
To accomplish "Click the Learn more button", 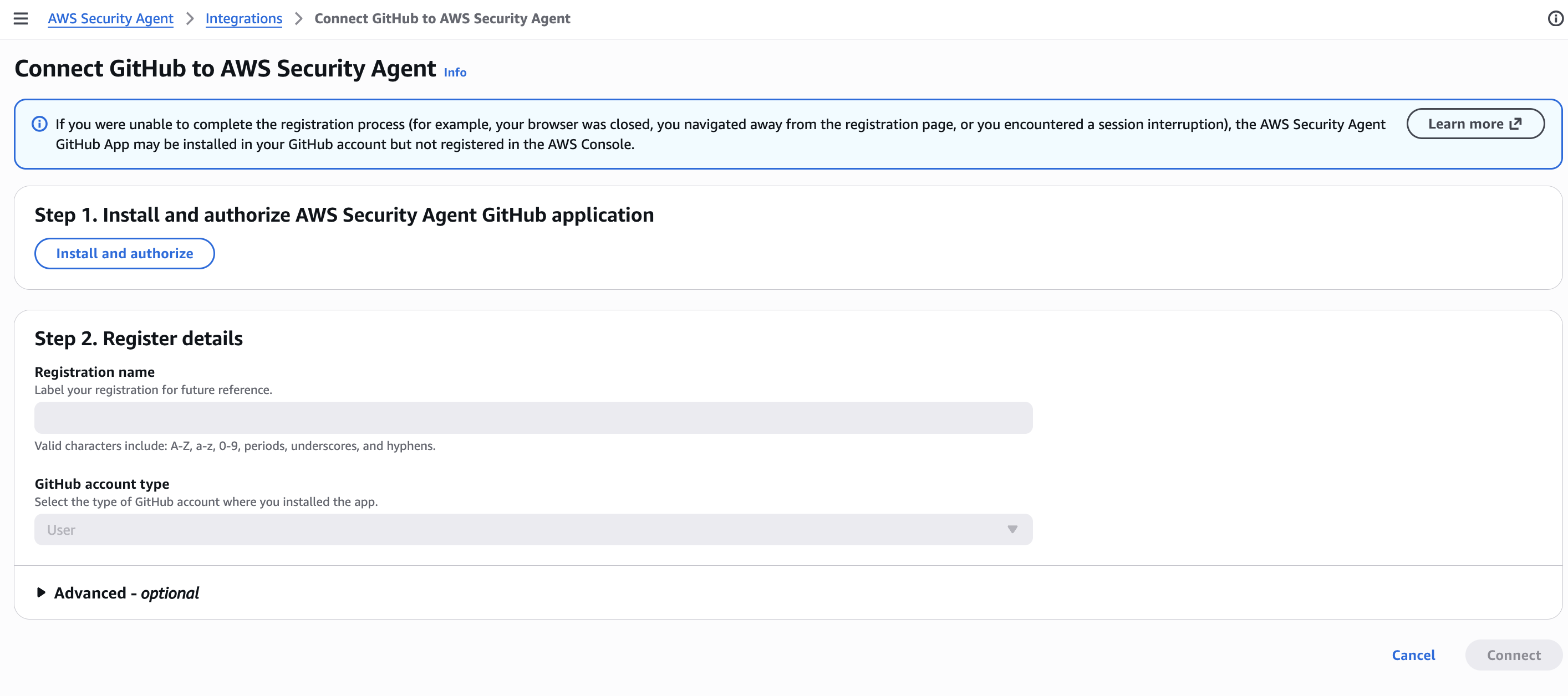I will pyautogui.click(x=1475, y=124).
